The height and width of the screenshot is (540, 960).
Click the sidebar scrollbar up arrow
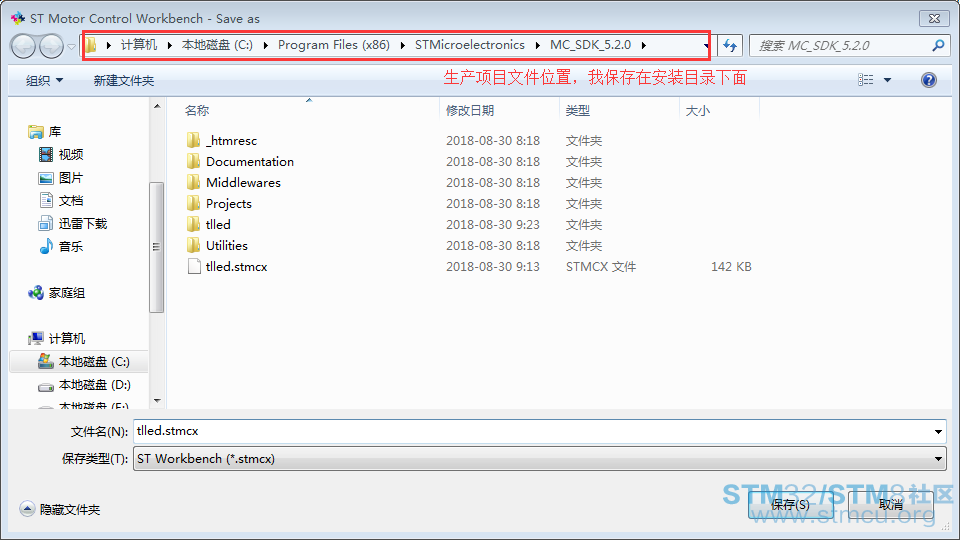157,107
